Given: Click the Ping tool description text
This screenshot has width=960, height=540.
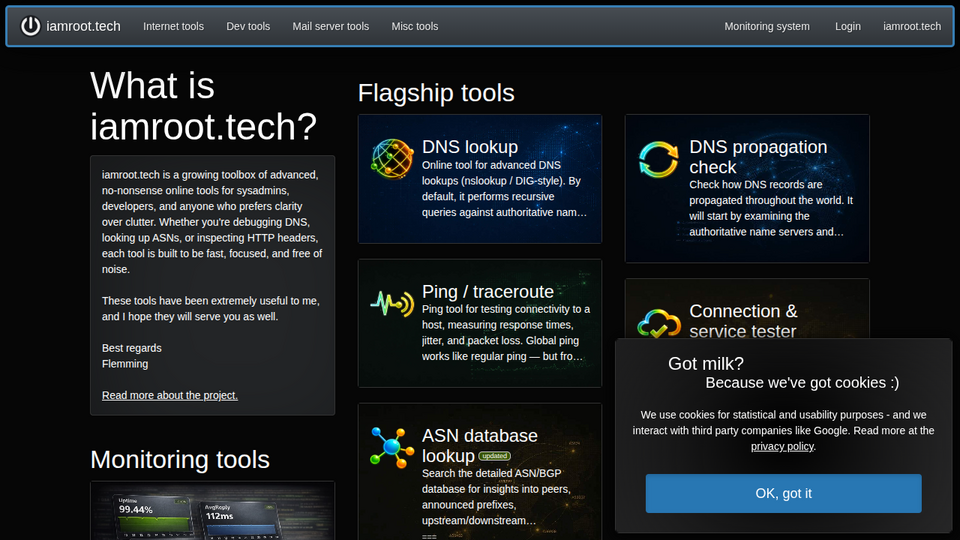Looking at the screenshot, I should 506,333.
